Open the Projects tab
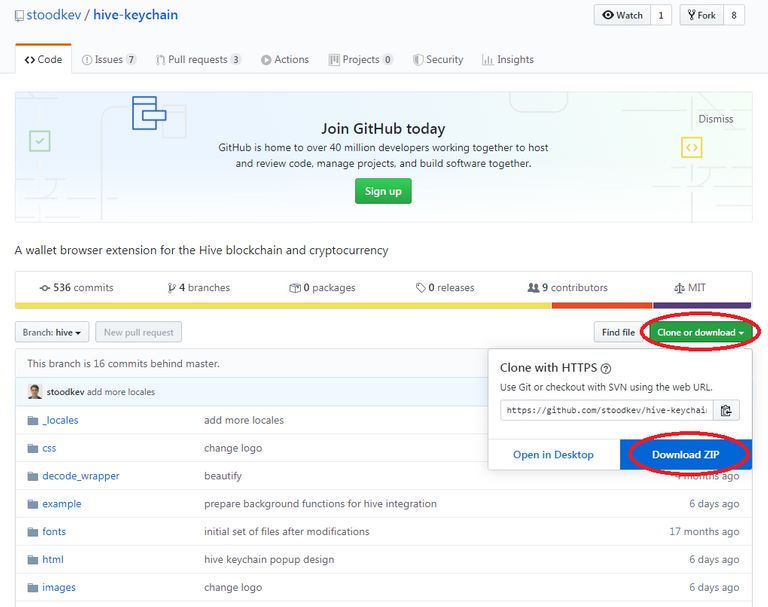This screenshot has width=768, height=607. (x=360, y=59)
